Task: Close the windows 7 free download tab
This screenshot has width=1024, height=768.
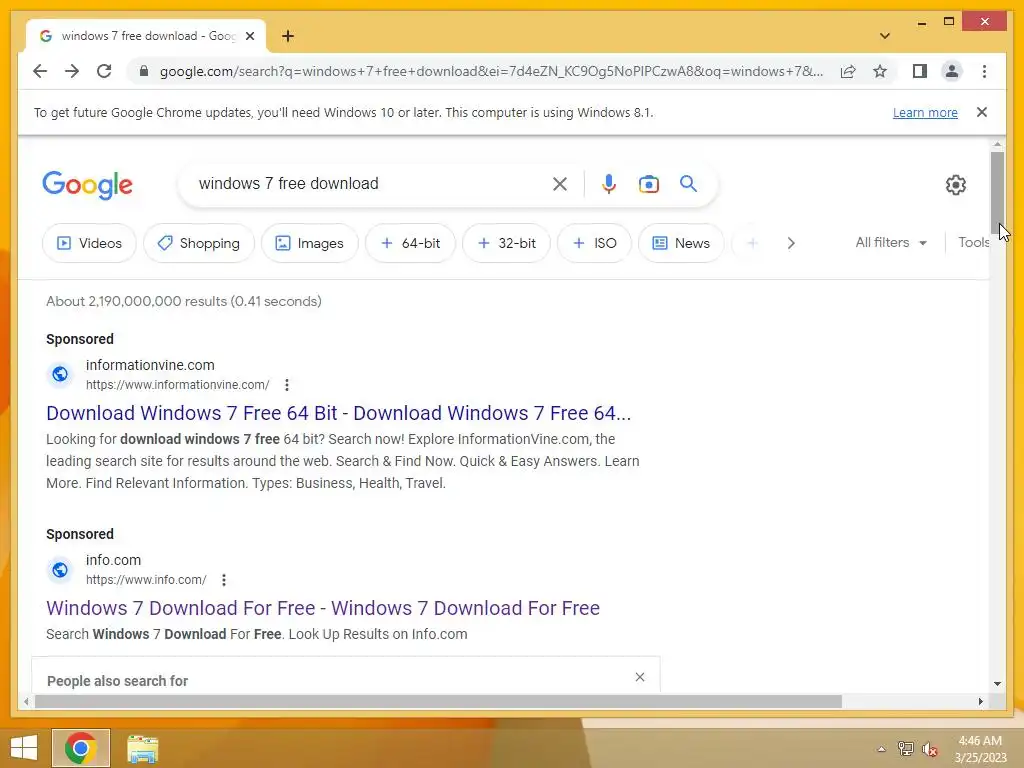Action: (x=249, y=36)
